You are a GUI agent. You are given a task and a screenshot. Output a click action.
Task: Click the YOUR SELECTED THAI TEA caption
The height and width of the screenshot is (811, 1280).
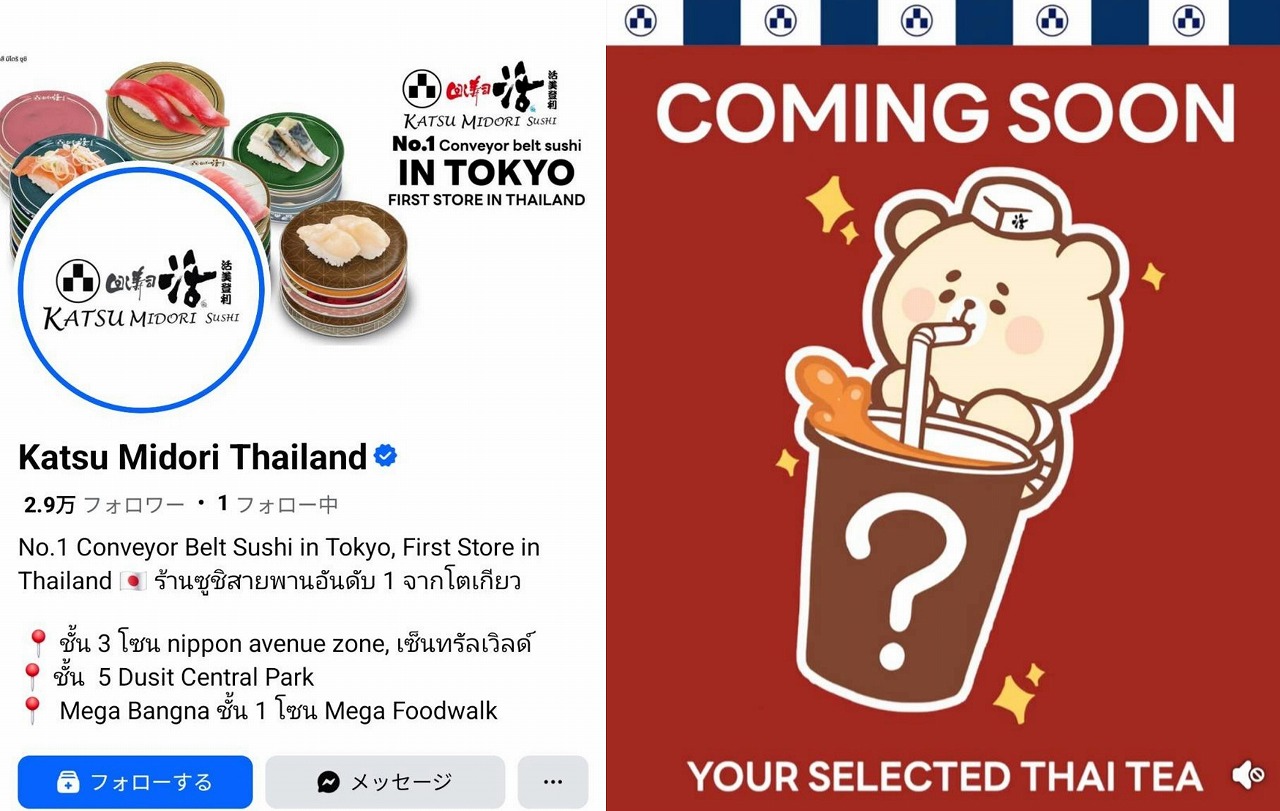point(945,776)
